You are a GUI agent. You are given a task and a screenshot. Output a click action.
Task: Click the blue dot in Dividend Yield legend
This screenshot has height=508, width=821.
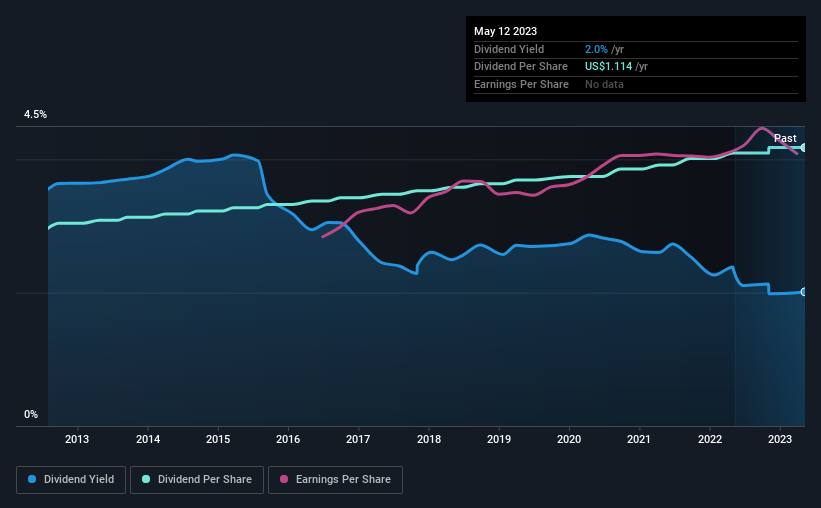click(x=33, y=479)
